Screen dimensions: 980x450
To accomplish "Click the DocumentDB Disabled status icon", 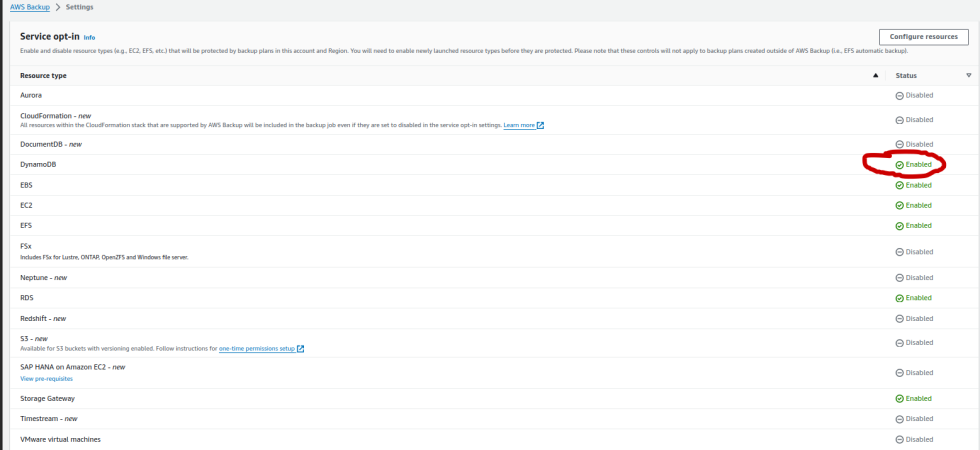I will [x=899, y=144].
